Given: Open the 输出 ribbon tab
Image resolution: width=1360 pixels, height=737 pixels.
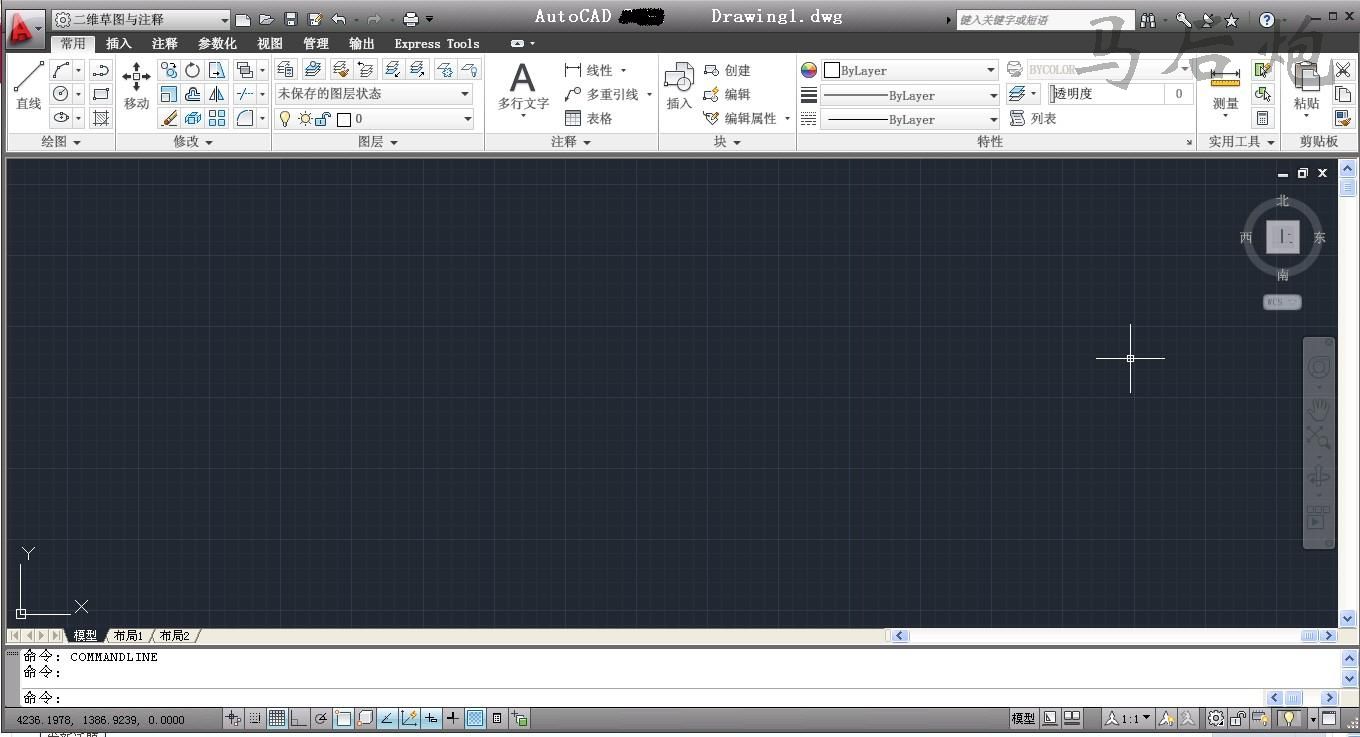Looking at the screenshot, I should [362, 44].
